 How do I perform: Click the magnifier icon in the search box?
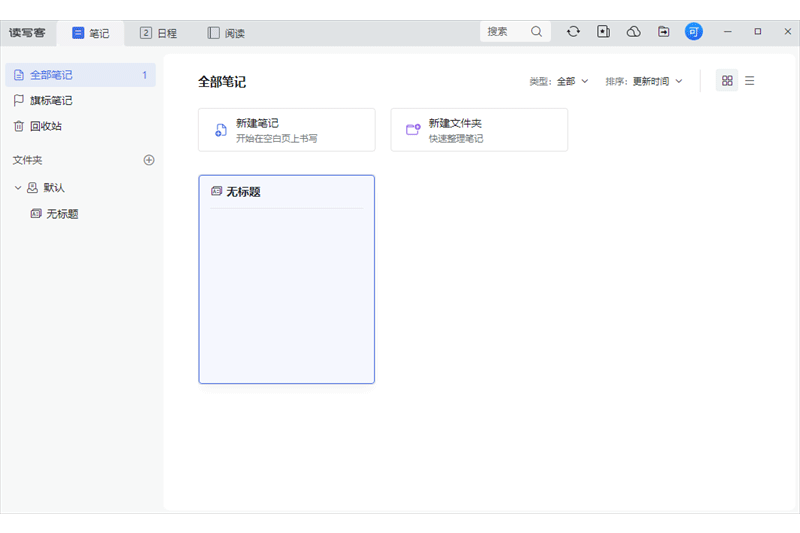tap(537, 32)
